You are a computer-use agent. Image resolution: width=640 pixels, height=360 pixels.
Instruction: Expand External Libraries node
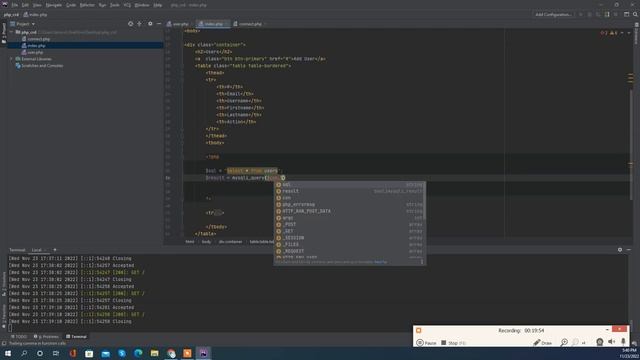click(11, 59)
